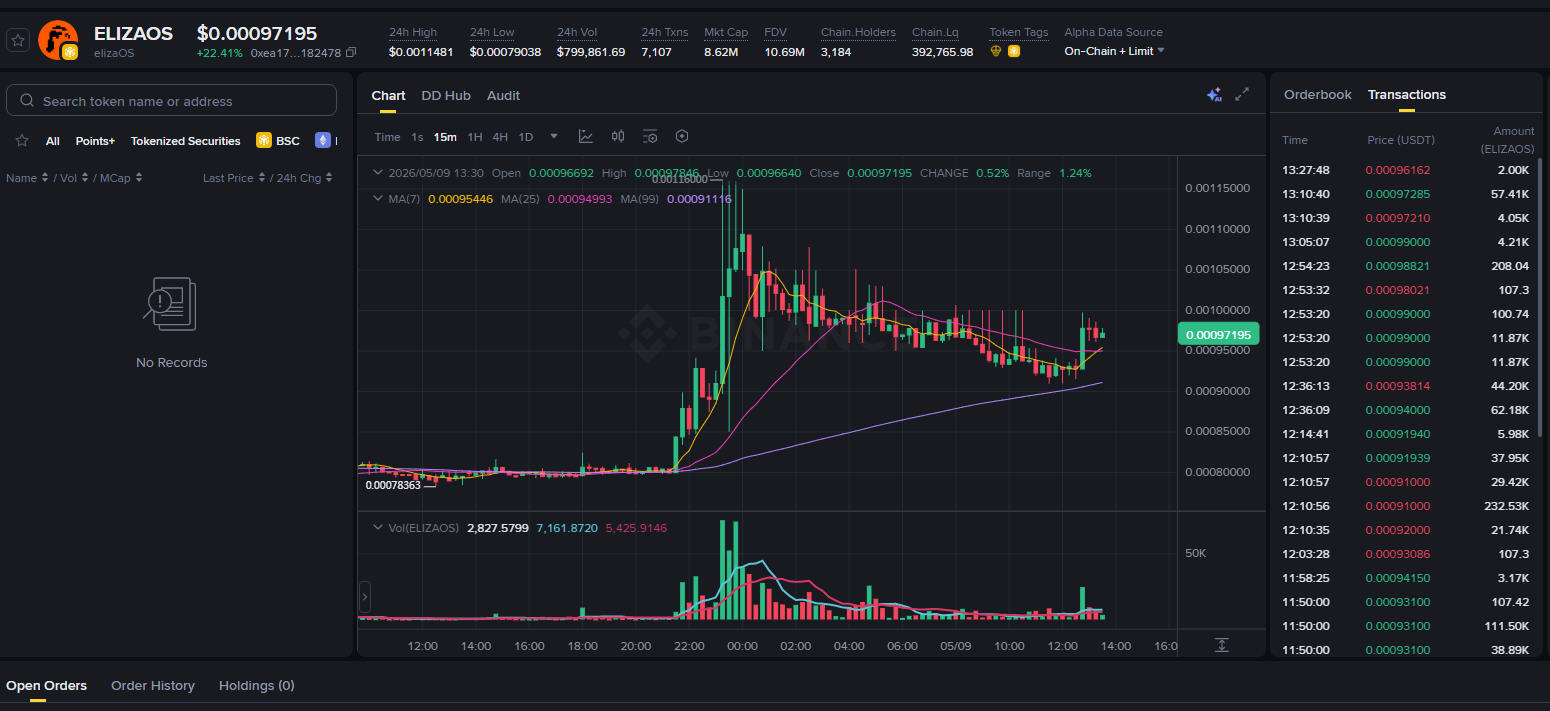
Task: Click the transactions panel scrollbar
Action: click(1539, 297)
